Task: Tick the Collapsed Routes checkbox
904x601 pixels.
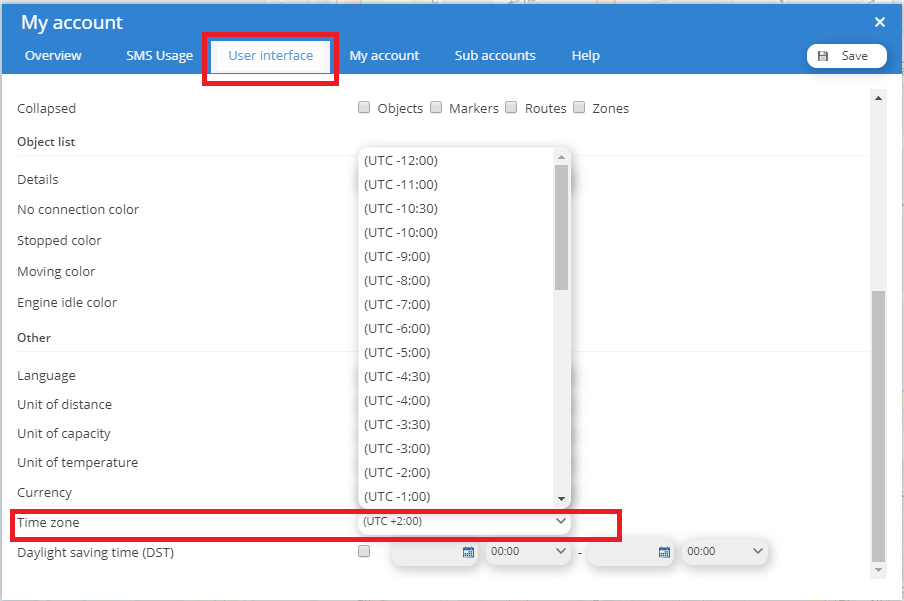Action: point(511,107)
